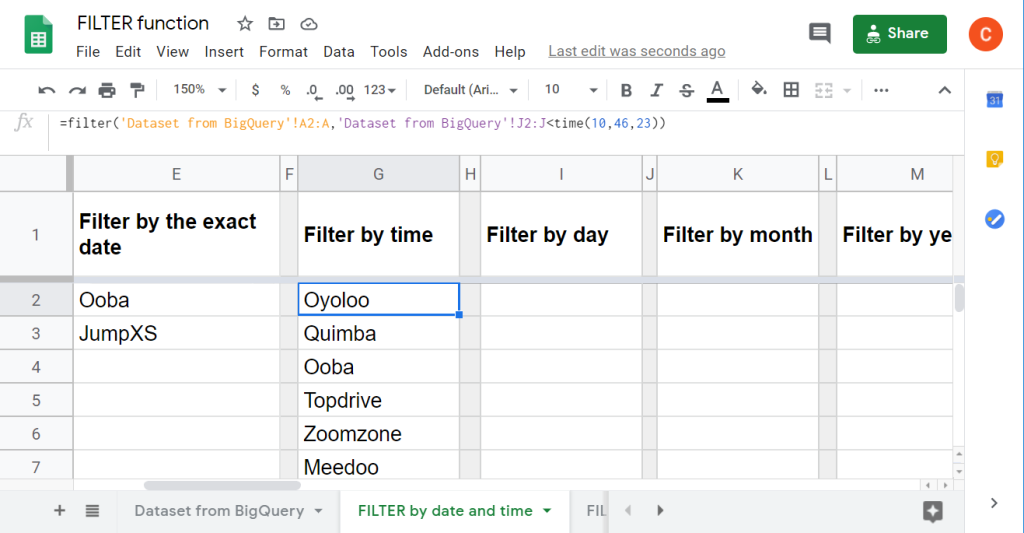
Task: Open the Format menu
Action: coord(283,52)
